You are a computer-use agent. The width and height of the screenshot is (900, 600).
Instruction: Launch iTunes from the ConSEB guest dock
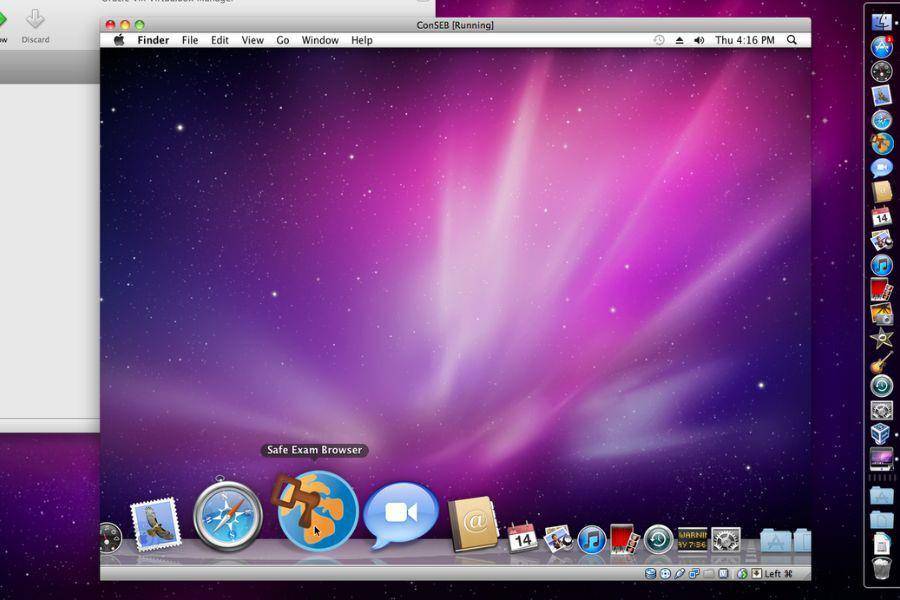coord(591,540)
